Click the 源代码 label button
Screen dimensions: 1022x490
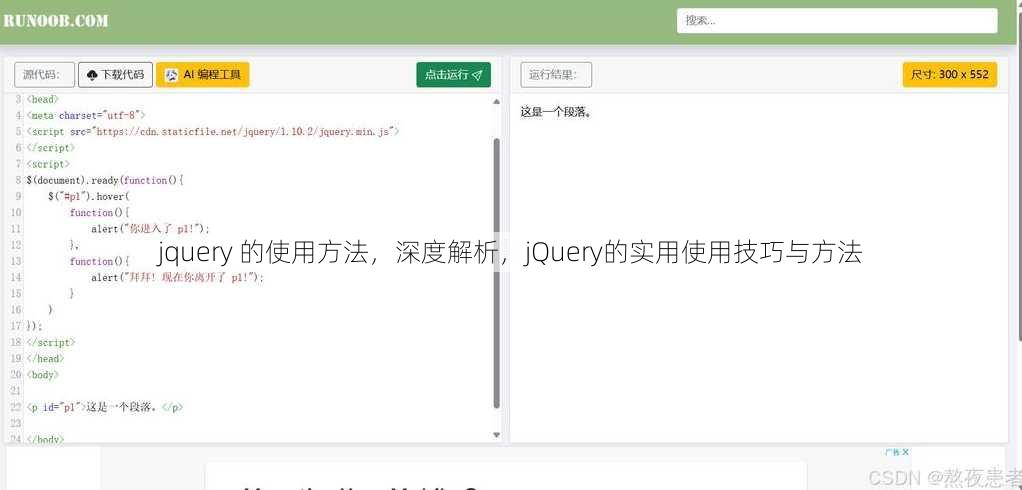[x=44, y=75]
